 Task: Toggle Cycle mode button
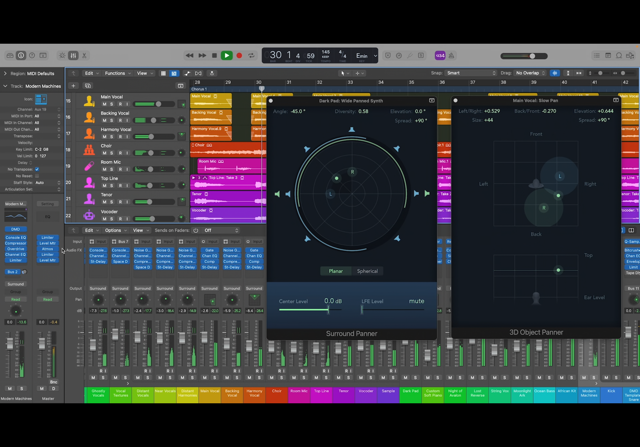coord(251,56)
